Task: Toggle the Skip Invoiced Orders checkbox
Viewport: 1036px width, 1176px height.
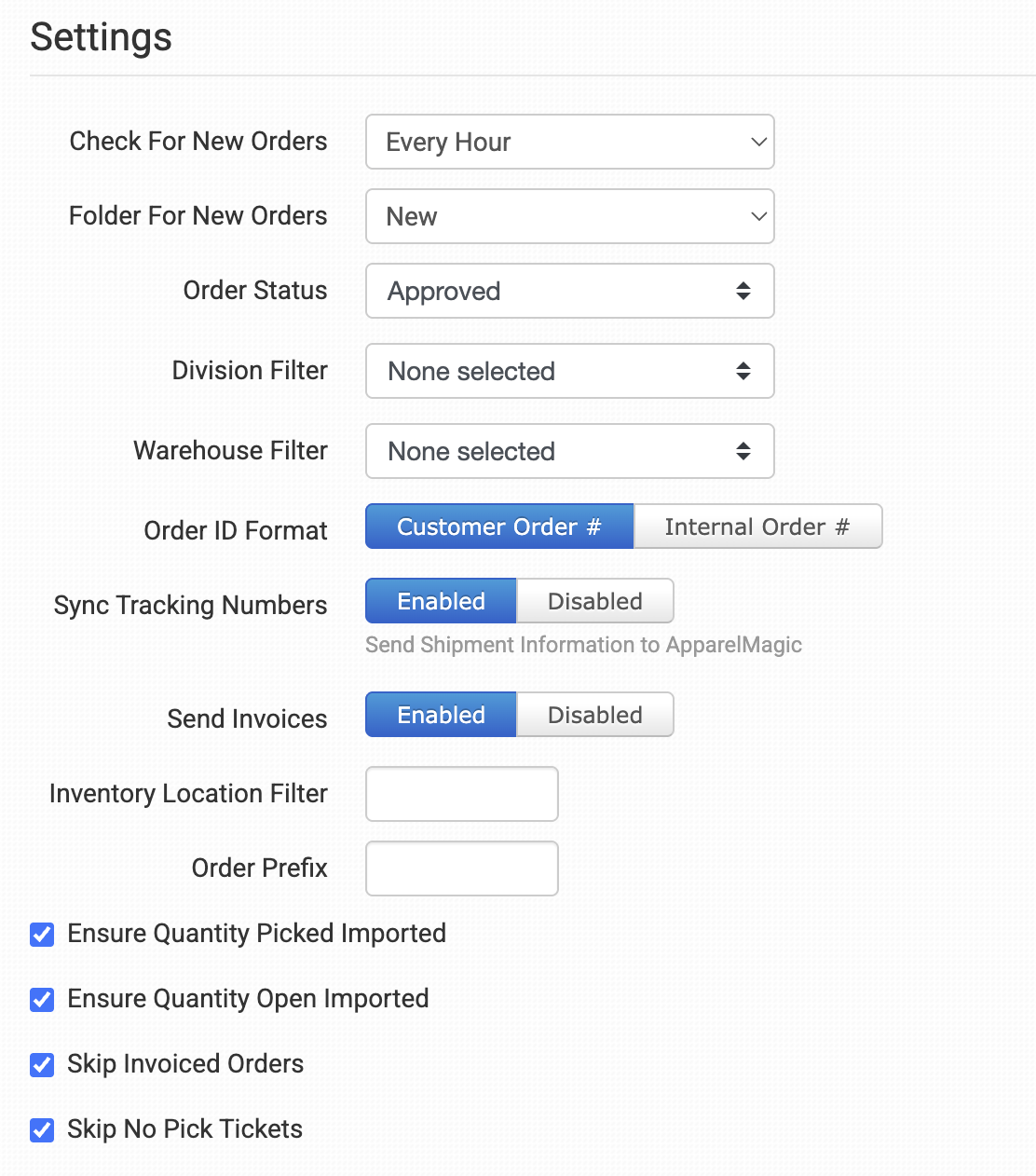Action: point(42,1065)
